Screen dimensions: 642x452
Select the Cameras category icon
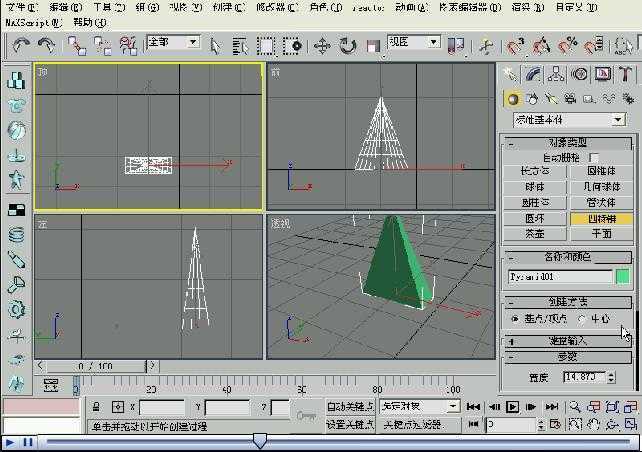[570, 99]
